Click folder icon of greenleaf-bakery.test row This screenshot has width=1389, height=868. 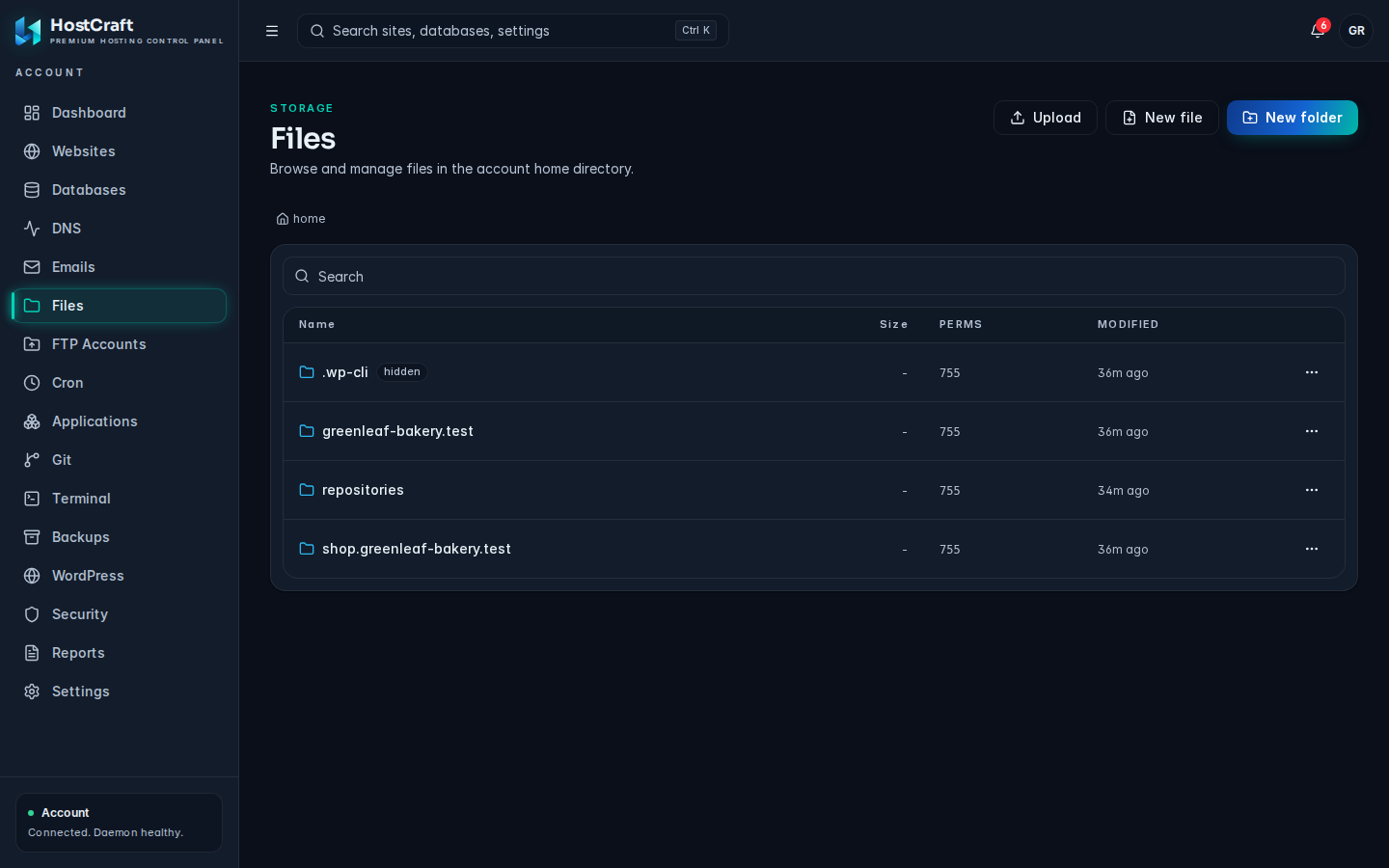(x=307, y=431)
